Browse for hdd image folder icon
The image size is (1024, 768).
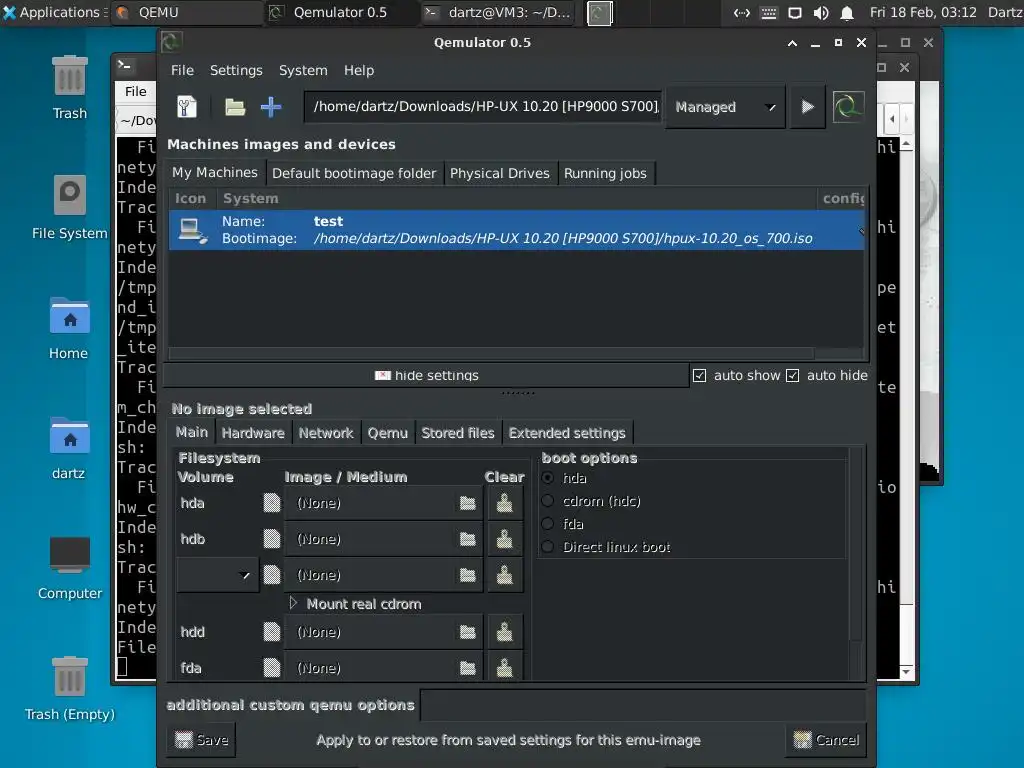(x=468, y=632)
